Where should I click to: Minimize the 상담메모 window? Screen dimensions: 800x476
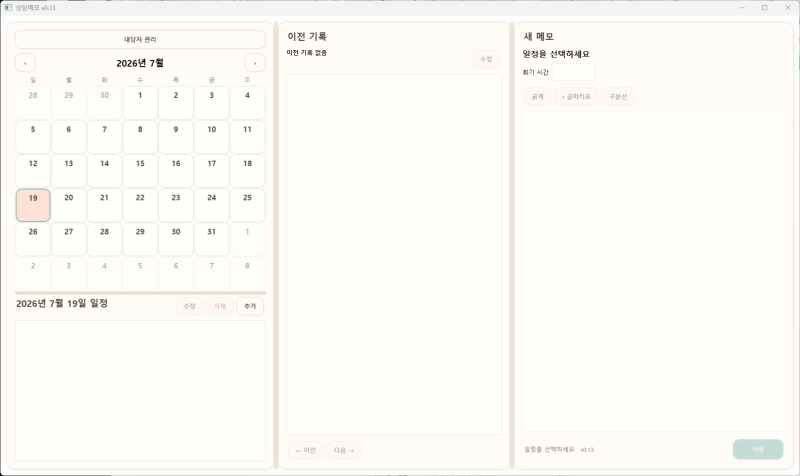[x=742, y=8]
